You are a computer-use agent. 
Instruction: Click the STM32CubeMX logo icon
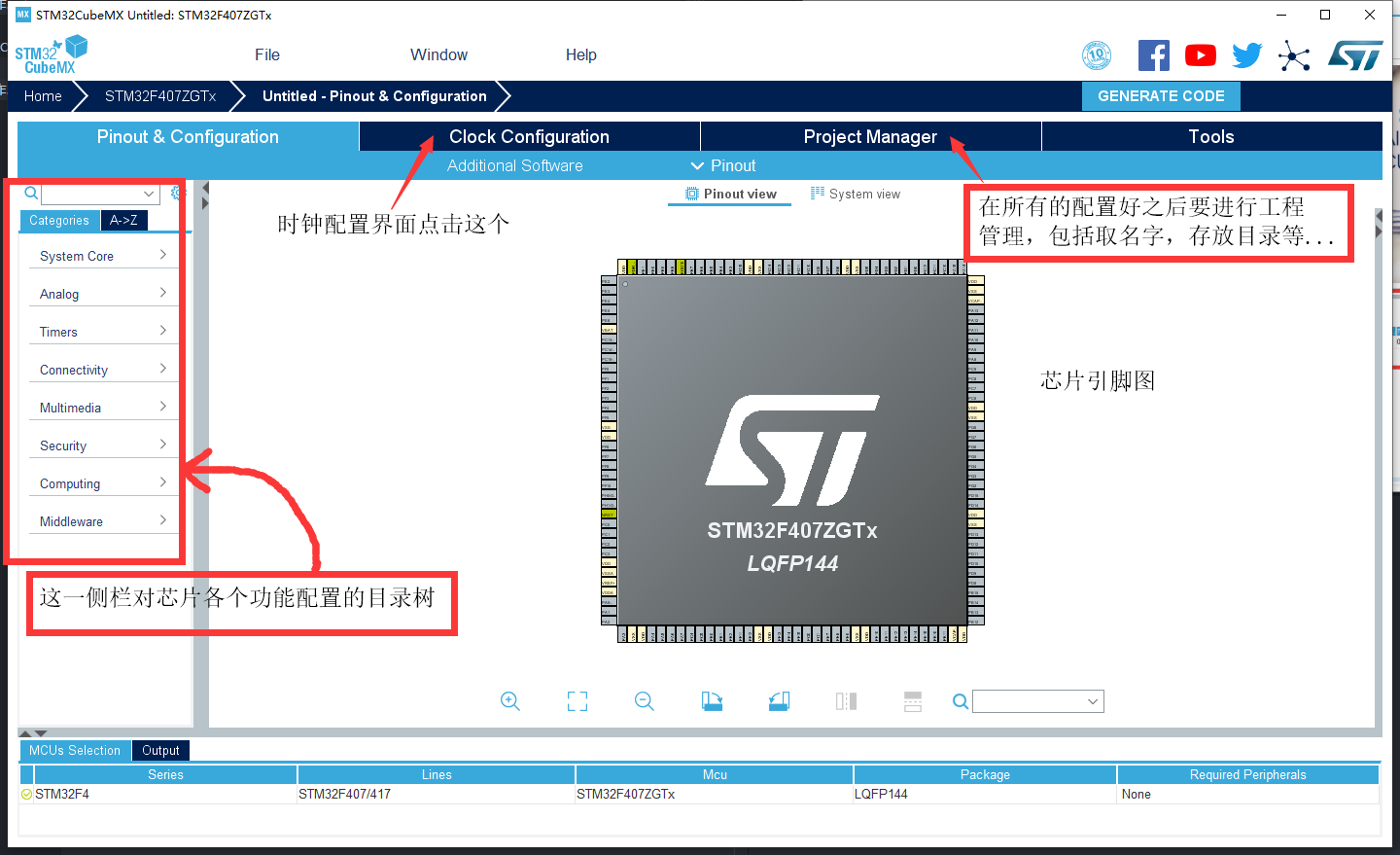[x=51, y=54]
